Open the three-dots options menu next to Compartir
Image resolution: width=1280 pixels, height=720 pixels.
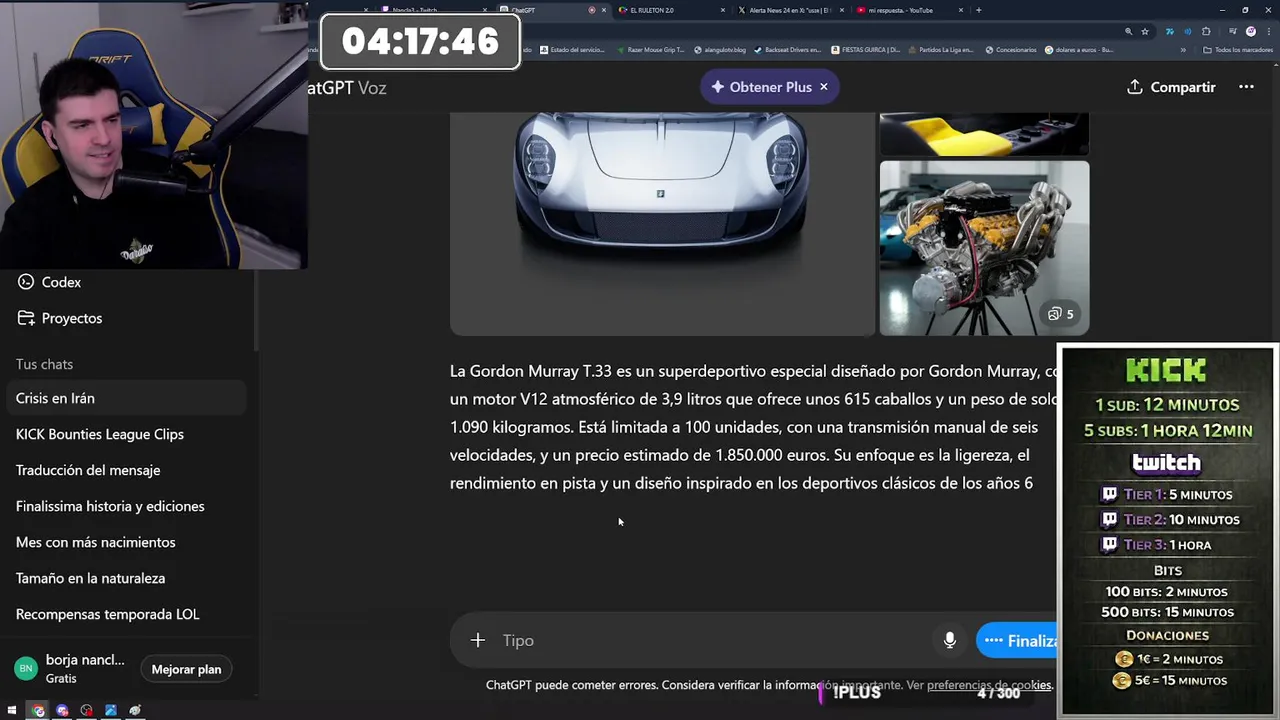click(1246, 87)
